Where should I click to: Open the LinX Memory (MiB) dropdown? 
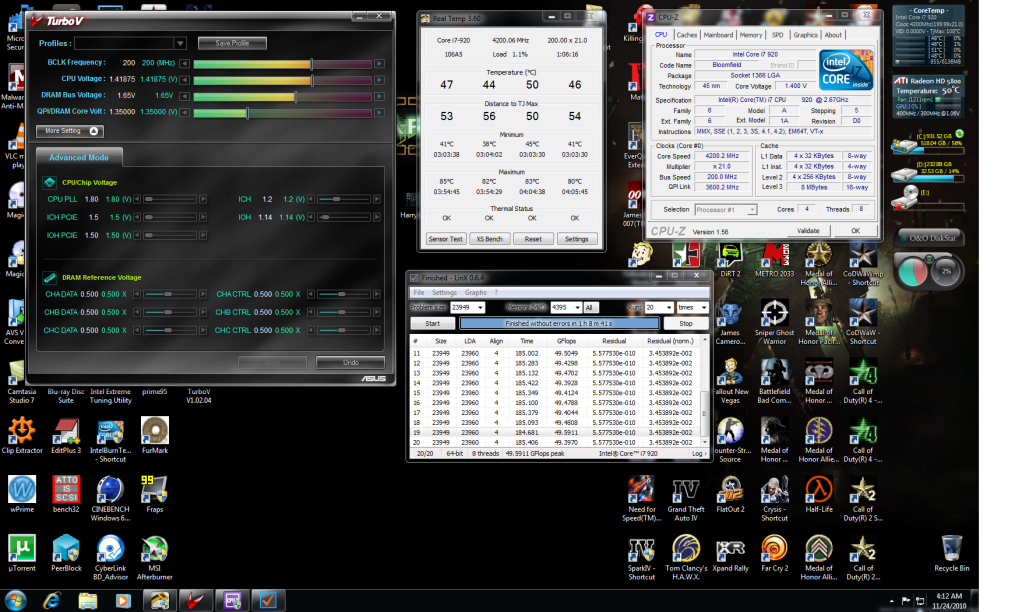(x=577, y=308)
